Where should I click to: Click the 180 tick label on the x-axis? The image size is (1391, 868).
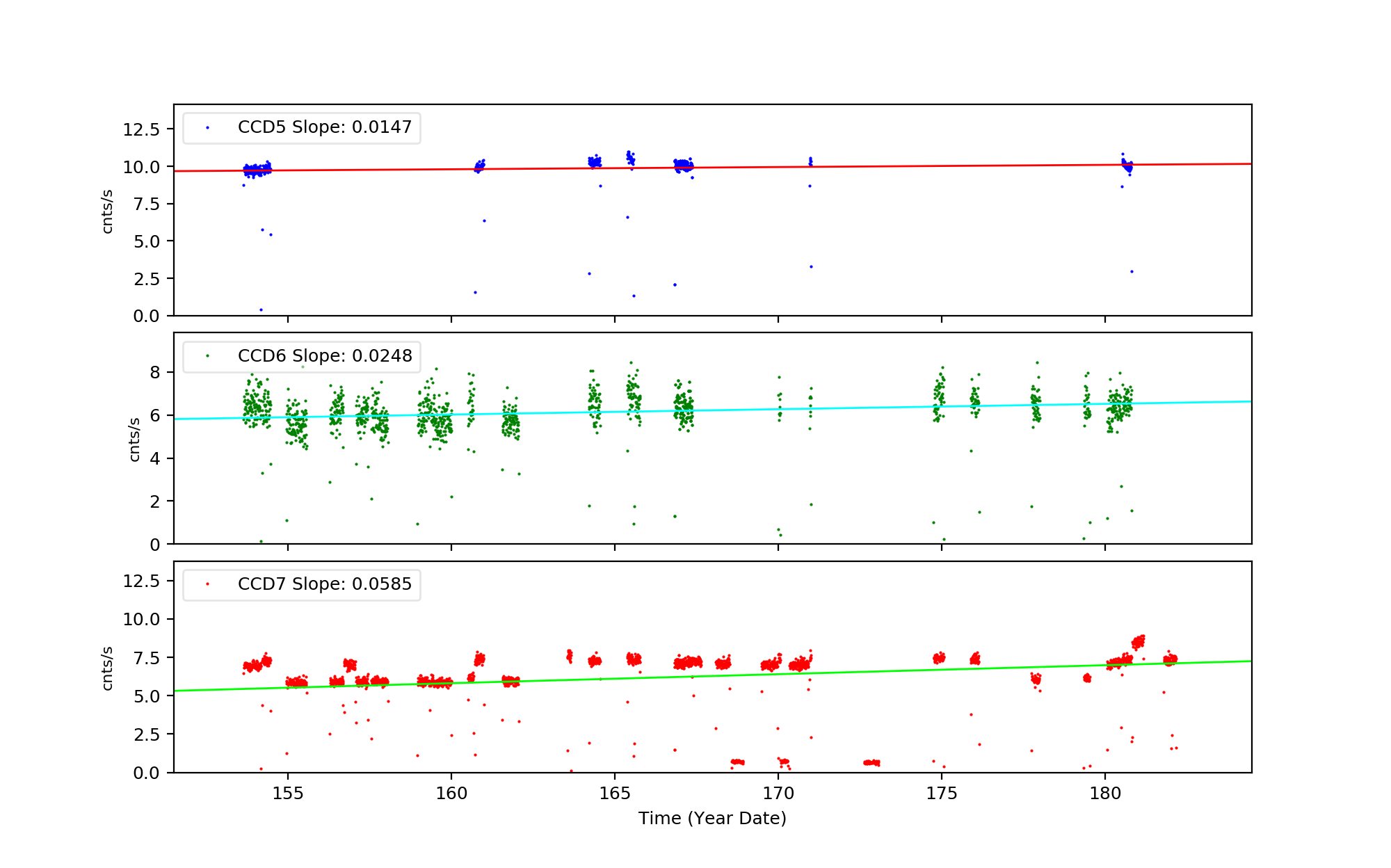tap(1105, 794)
